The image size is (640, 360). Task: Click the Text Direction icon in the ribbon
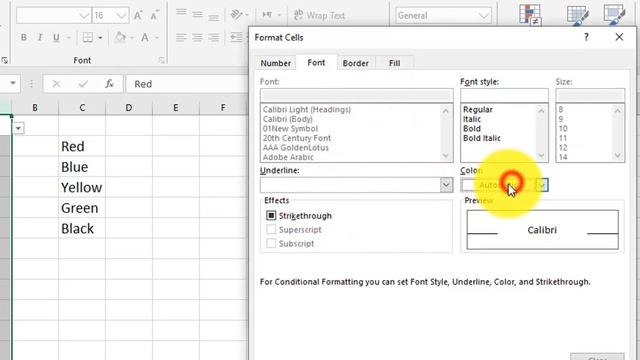[x=267, y=15]
